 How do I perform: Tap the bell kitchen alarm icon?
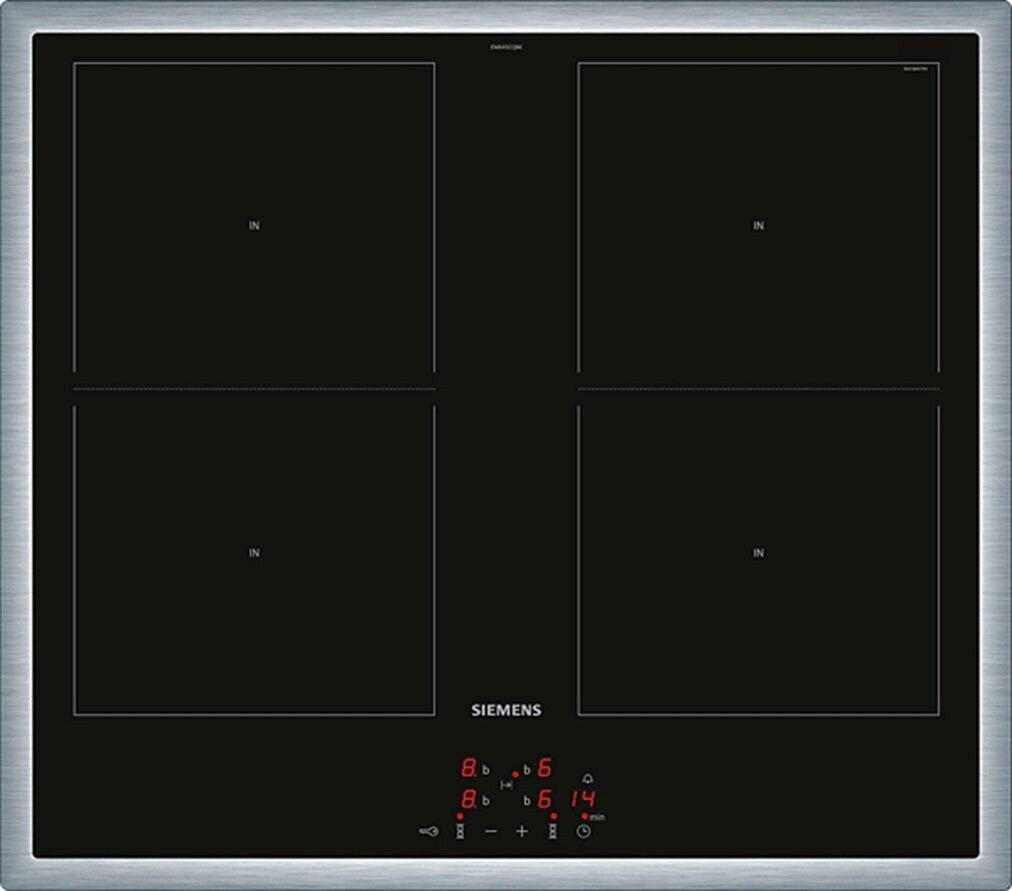tap(587, 779)
